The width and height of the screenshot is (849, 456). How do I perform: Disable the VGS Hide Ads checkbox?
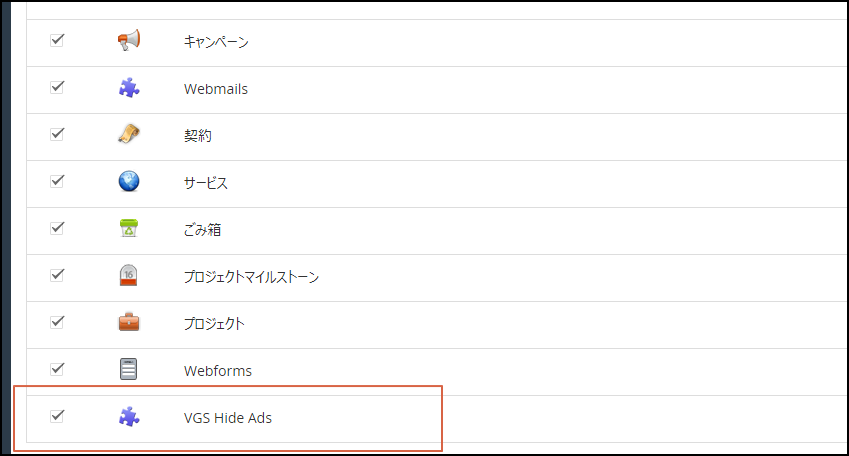(x=57, y=416)
